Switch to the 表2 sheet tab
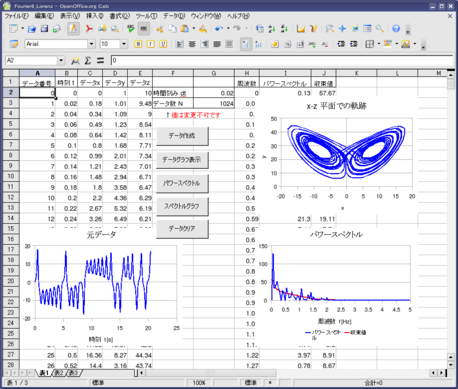Screen dimensions: 458x389 (59, 373)
